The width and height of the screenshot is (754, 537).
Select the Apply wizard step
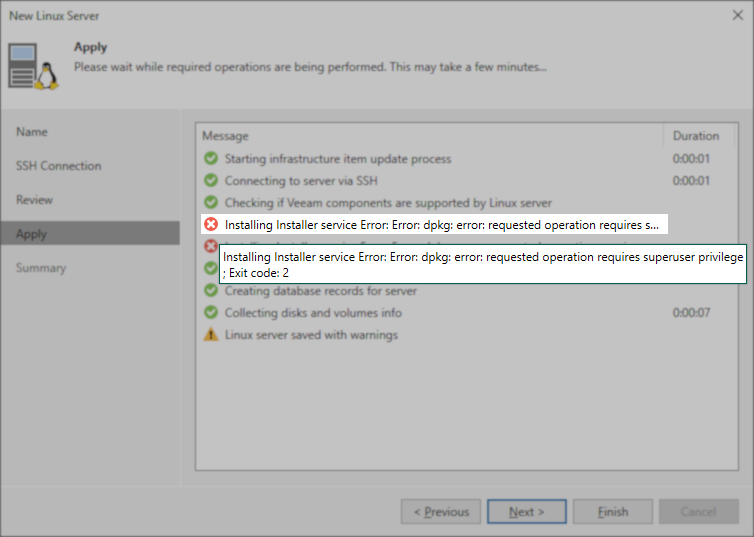(x=90, y=234)
